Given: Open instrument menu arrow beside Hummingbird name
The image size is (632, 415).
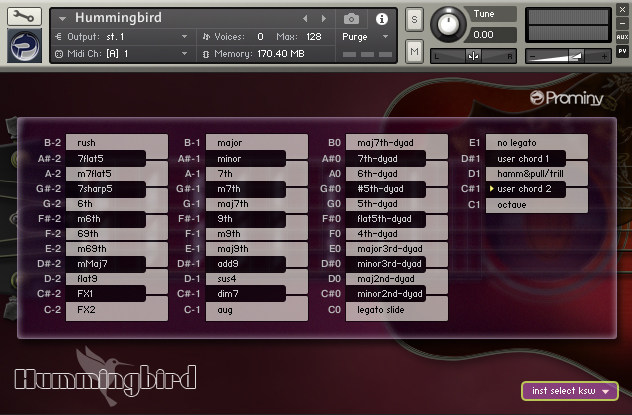Looking at the screenshot, I should tap(62, 19).
